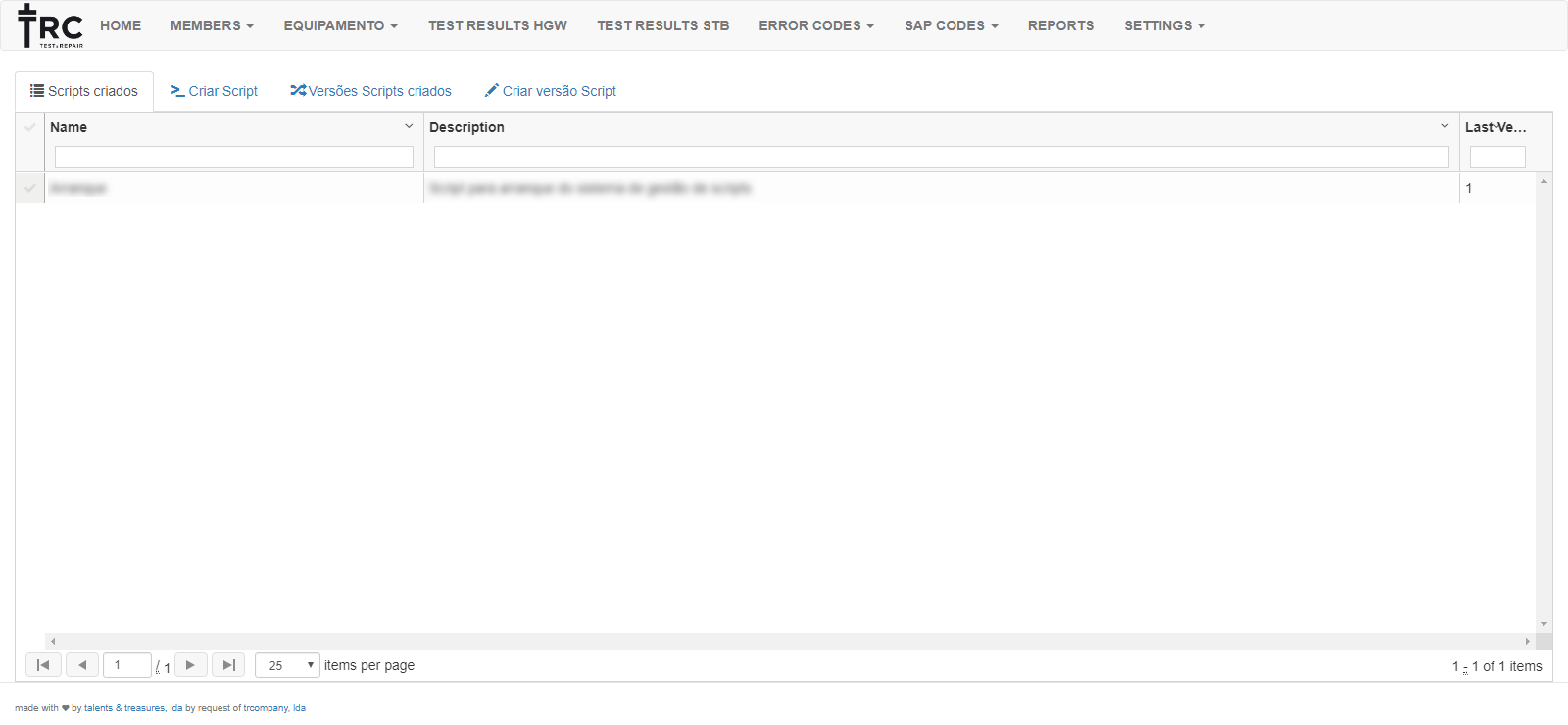Open the Versões Scripts criados tab
The width and height of the screenshot is (1568, 725).
(x=371, y=91)
